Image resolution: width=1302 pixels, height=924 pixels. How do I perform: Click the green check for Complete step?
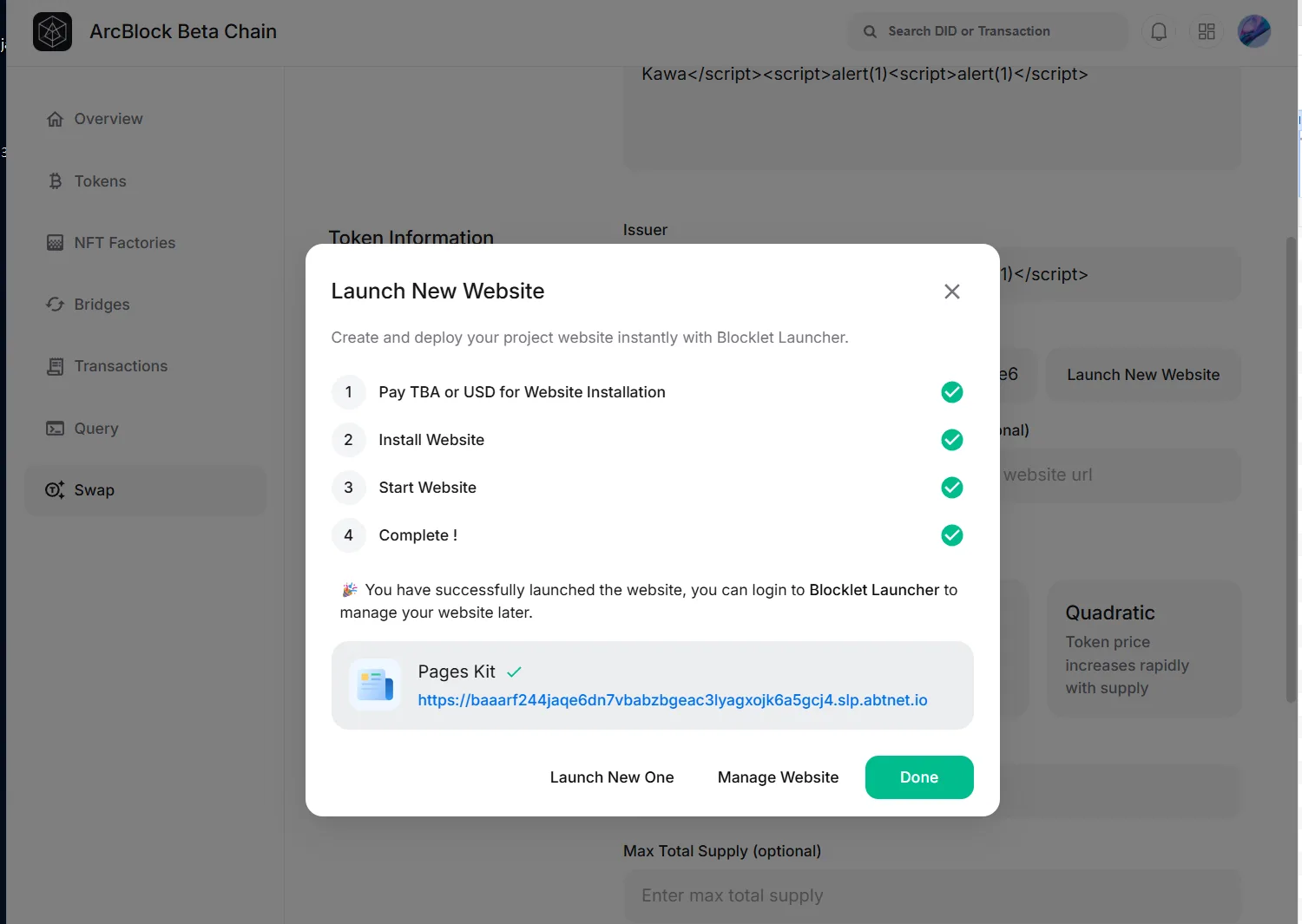click(x=952, y=535)
